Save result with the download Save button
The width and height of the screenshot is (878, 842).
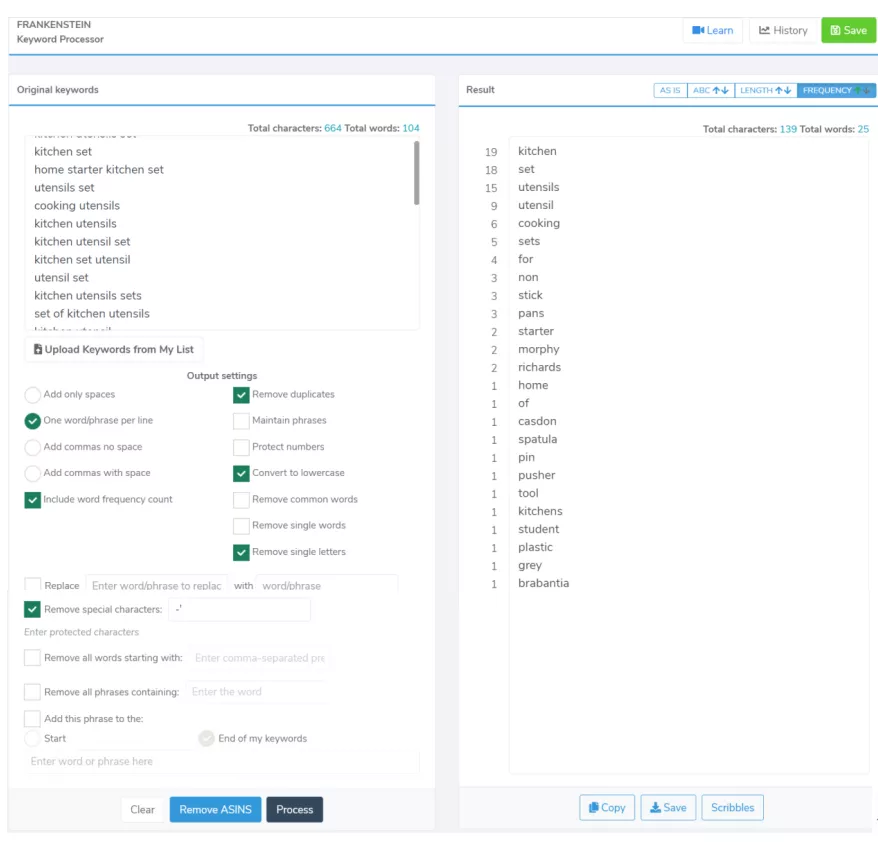point(668,807)
